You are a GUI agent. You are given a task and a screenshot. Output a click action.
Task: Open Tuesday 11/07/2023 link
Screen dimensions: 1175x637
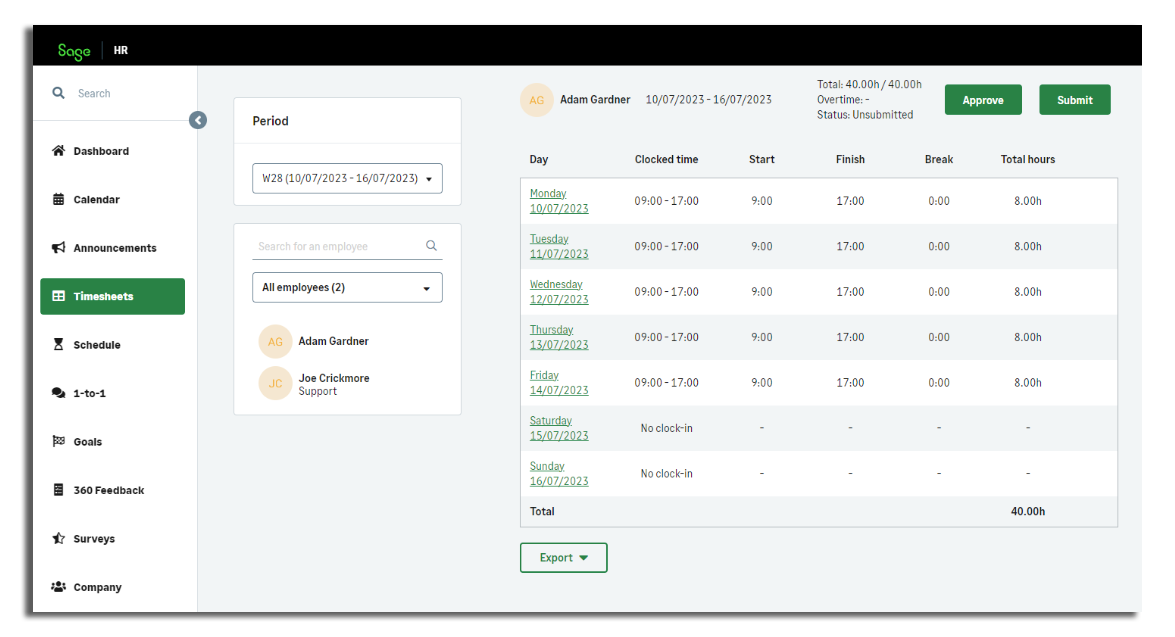pos(559,247)
